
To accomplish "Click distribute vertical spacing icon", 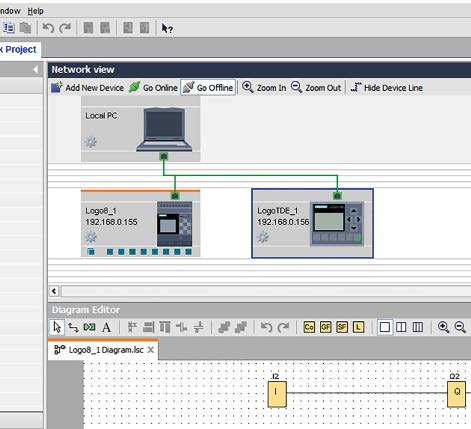I will pyautogui.click(x=199, y=327).
